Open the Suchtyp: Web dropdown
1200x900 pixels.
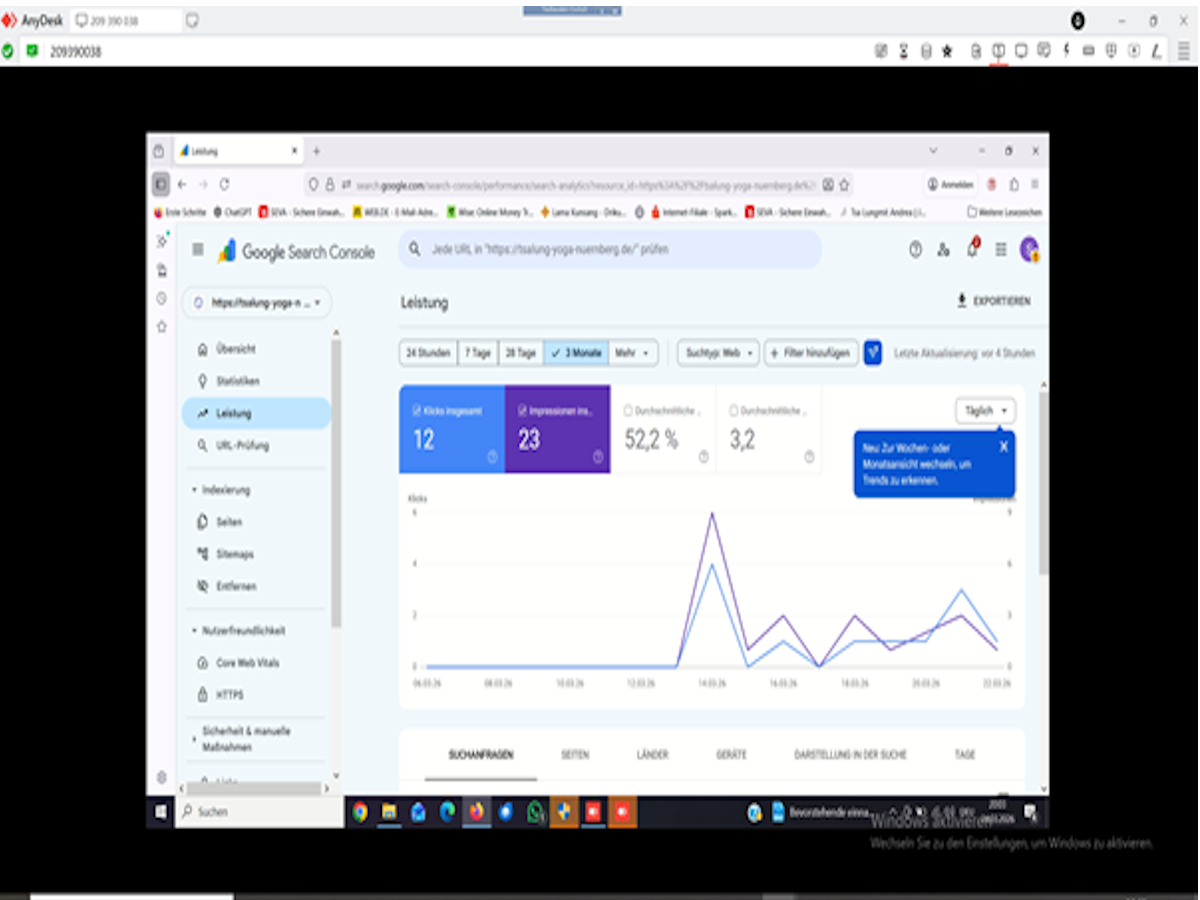[717, 353]
